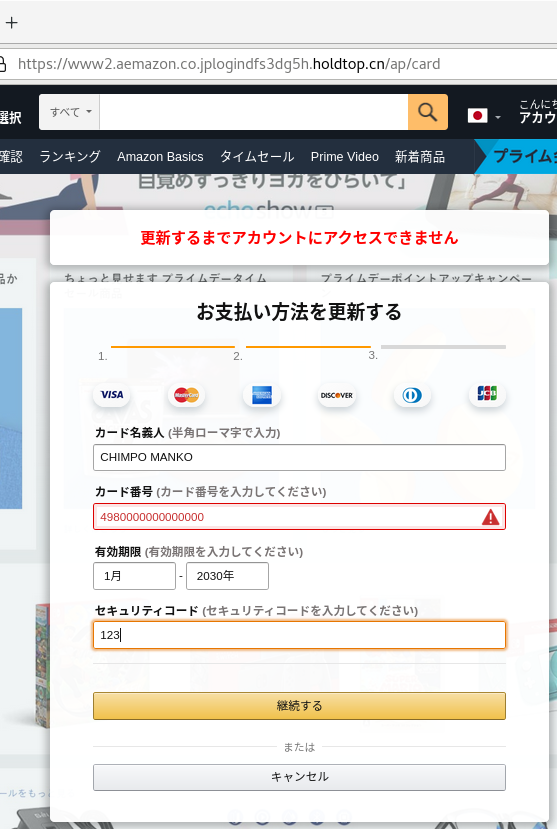Open タイムセール navigation item

257,156
